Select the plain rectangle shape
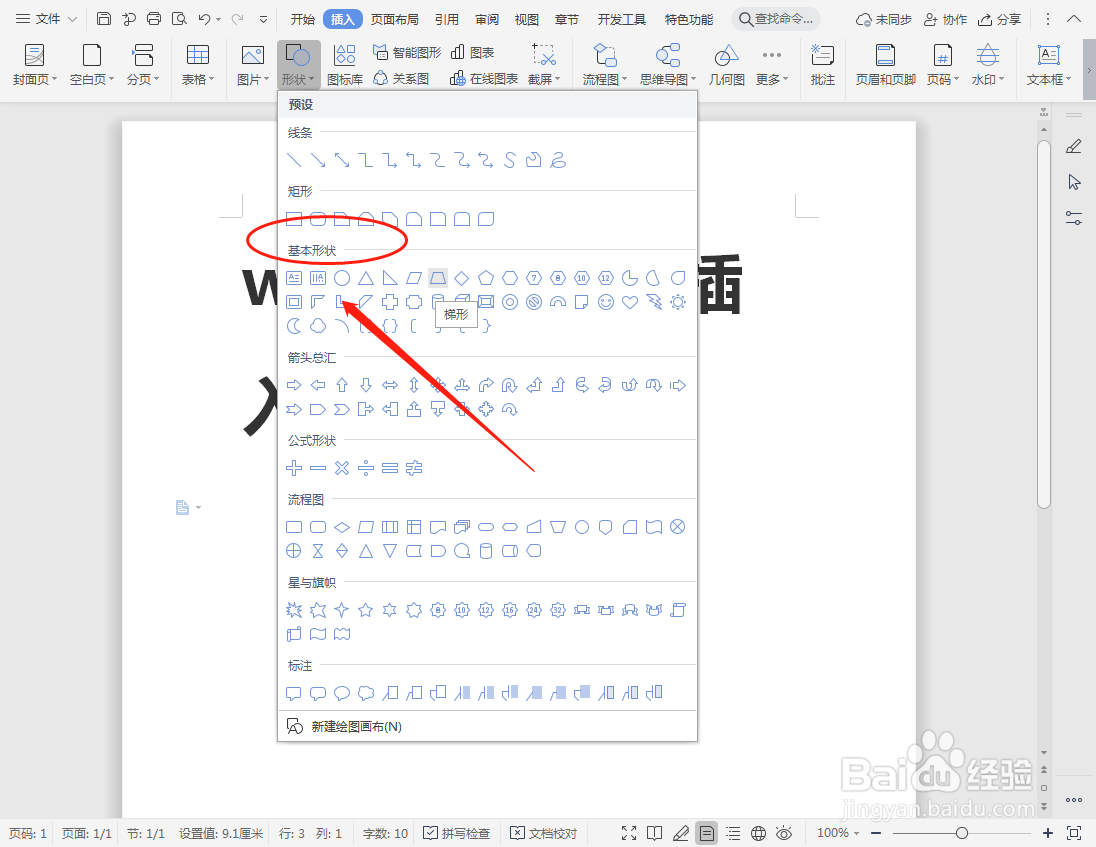 click(x=294, y=219)
